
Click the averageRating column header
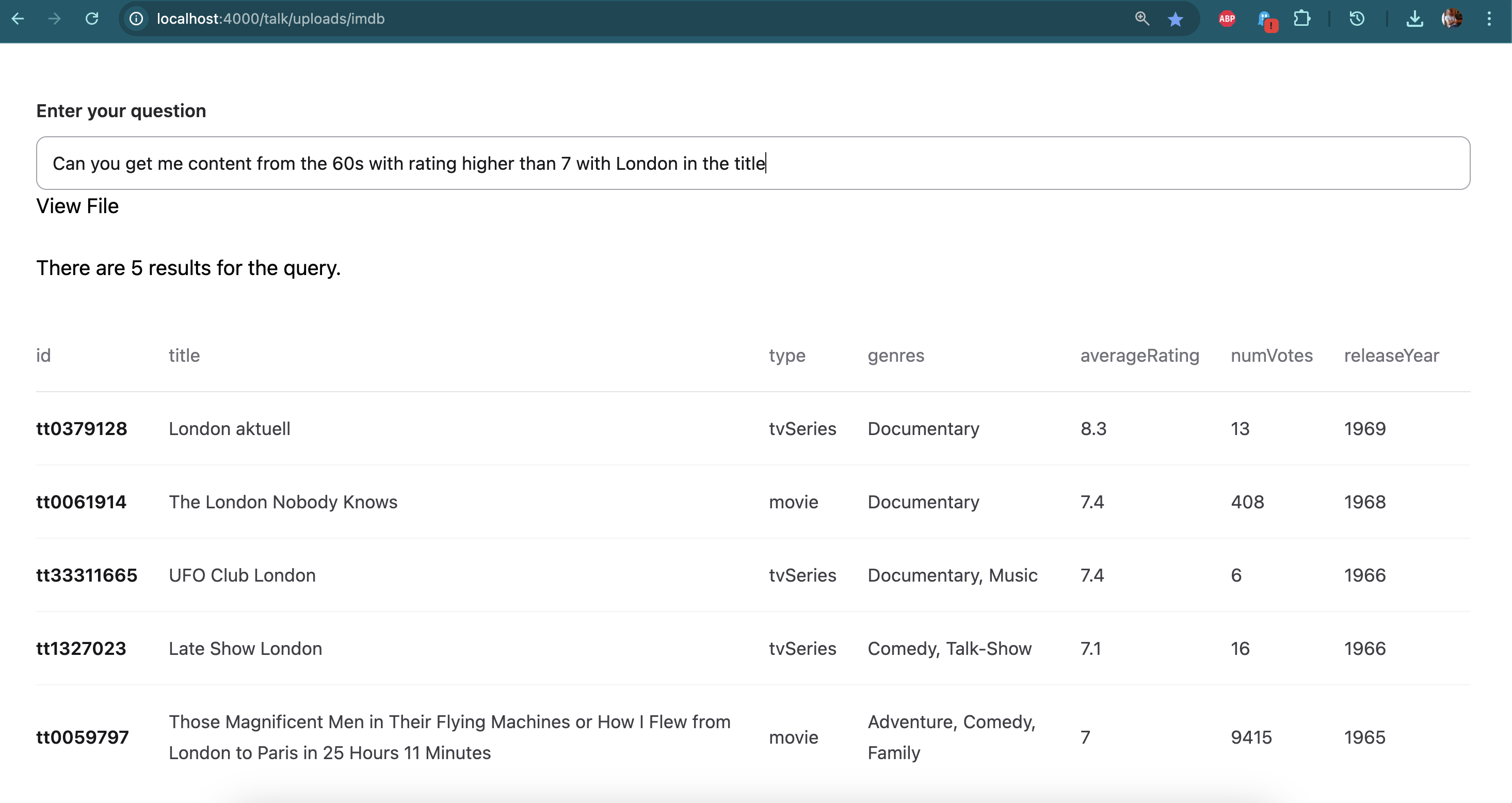tap(1139, 355)
